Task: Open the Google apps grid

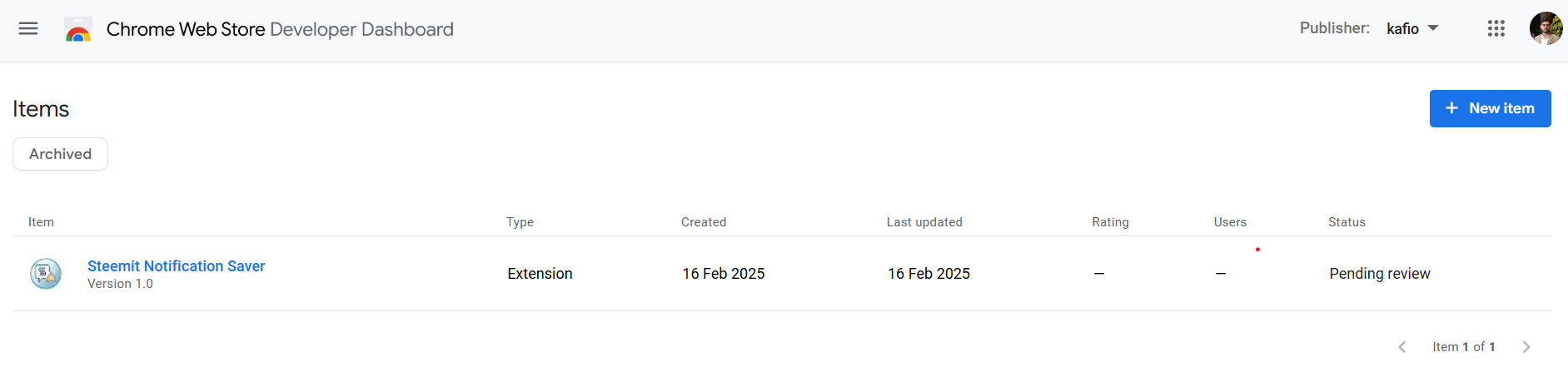Action: (x=1496, y=28)
